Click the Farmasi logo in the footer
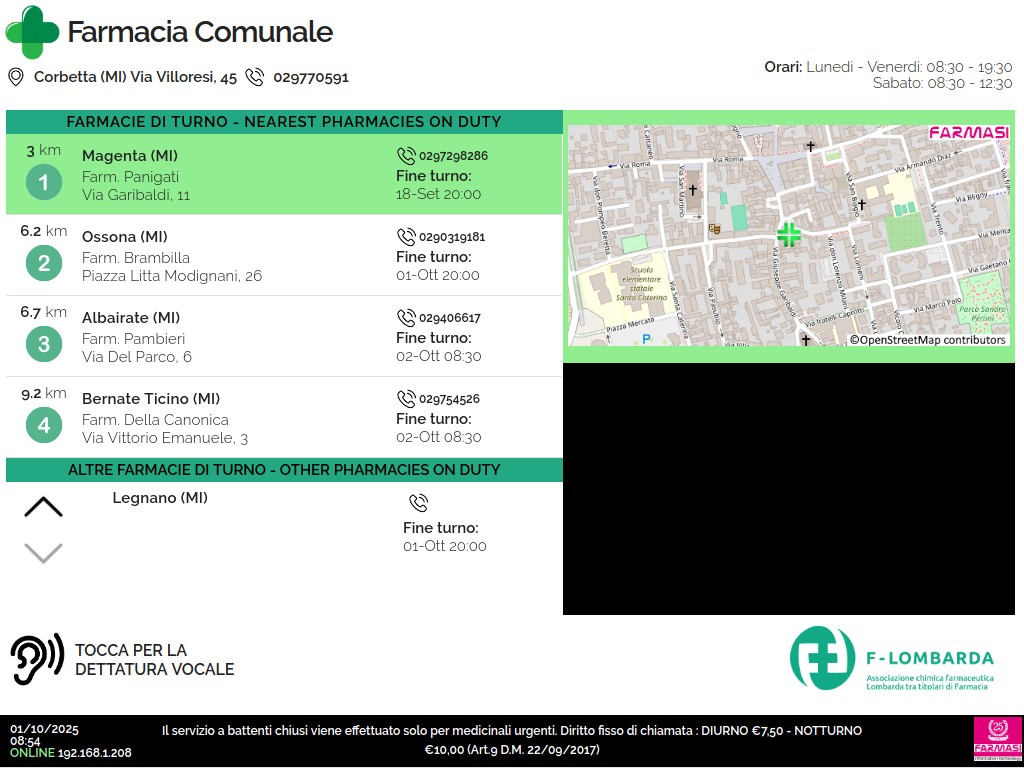Image resolution: width=1024 pixels, height=768 pixels. coord(997,740)
